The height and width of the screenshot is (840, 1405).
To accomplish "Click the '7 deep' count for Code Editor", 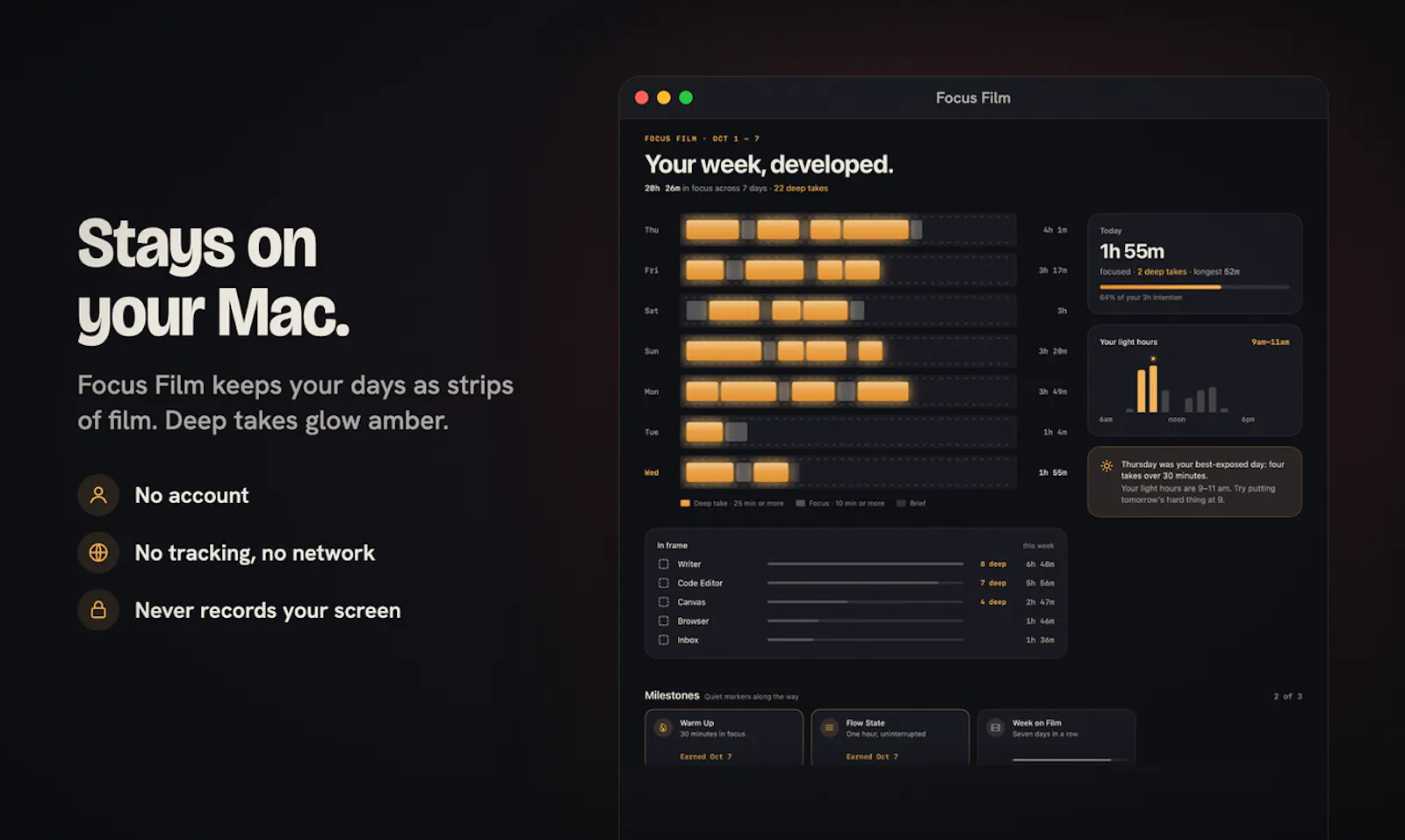I will [993, 583].
